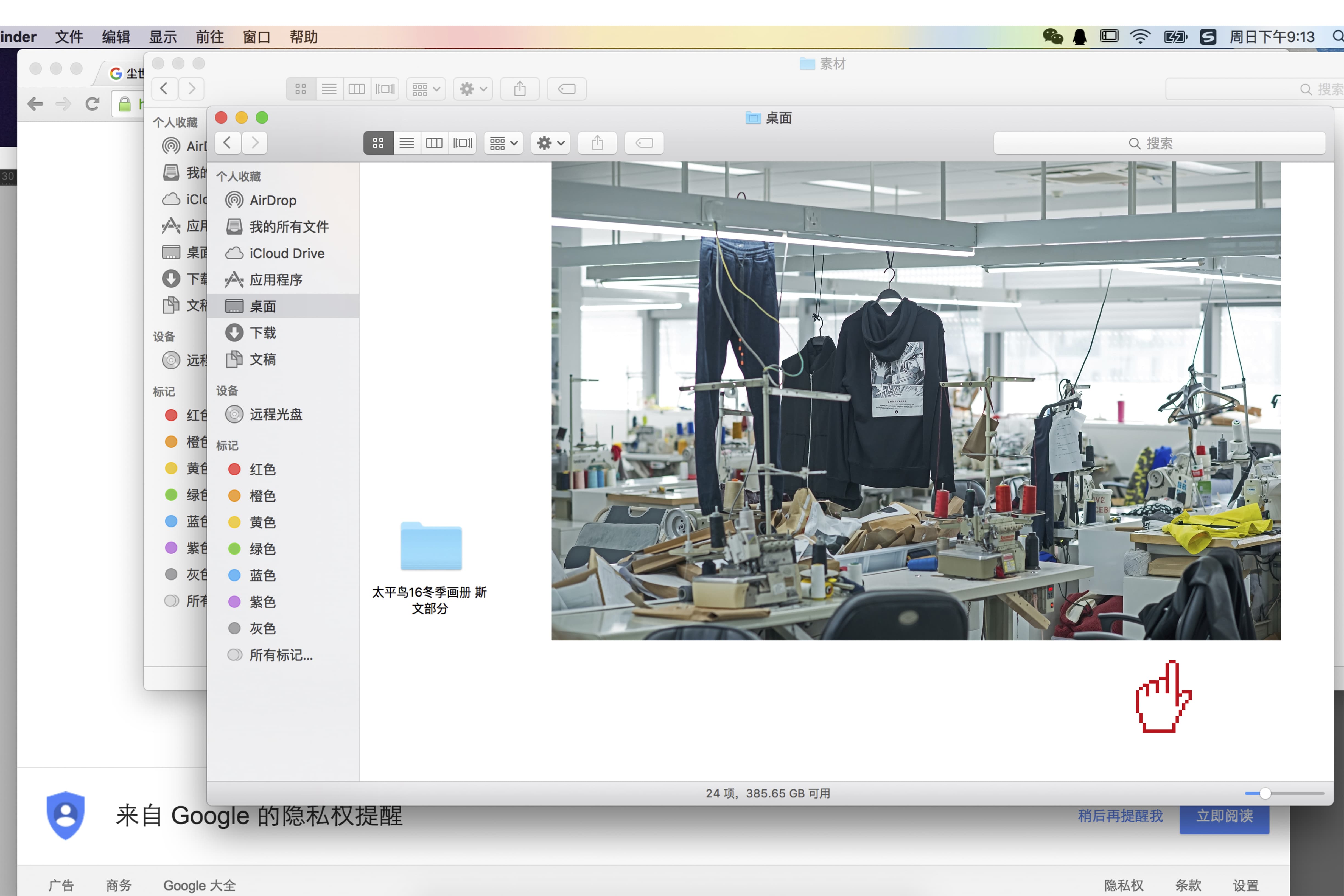Click the share button in Desktop window toolbar
The height and width of the screenshot is (896, 1344).
coord(597,143)
